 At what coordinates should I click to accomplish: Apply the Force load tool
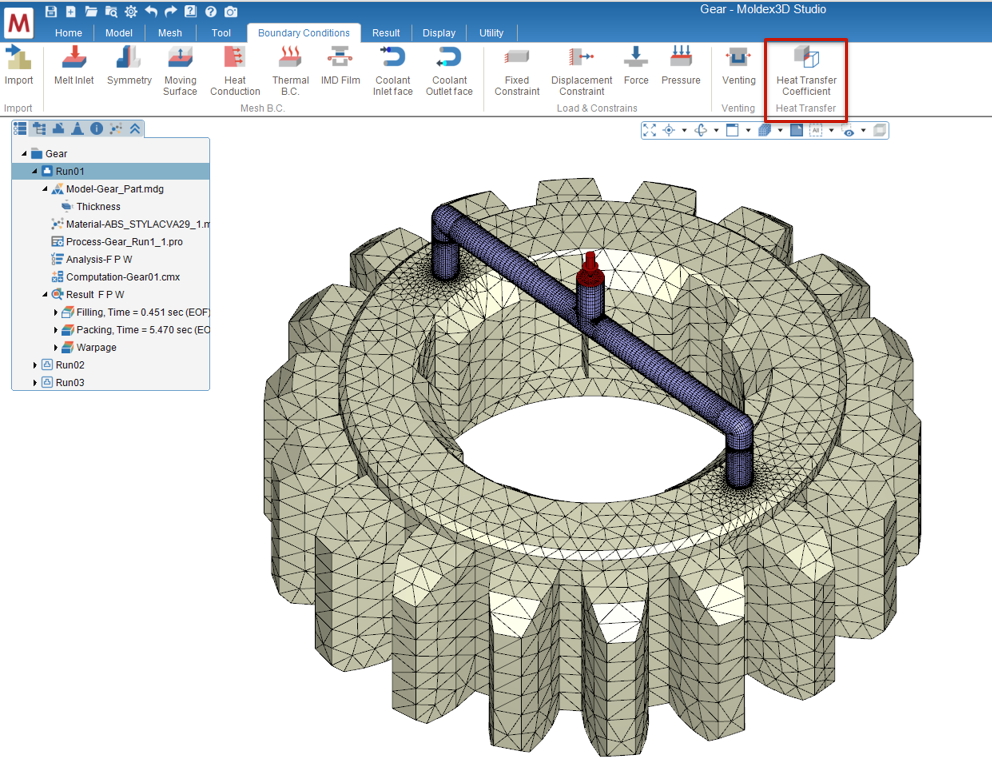pos(636,66)
